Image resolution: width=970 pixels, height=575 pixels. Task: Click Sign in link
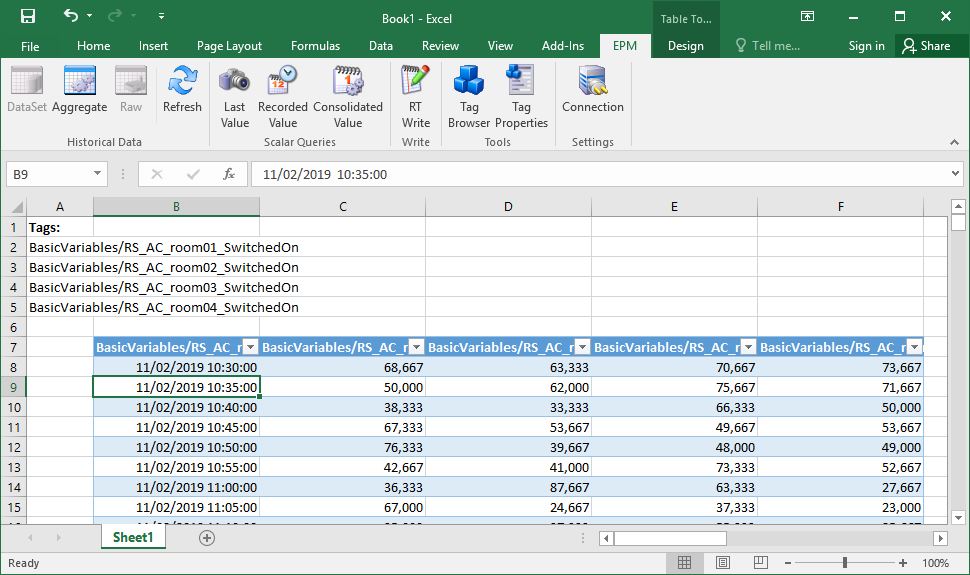pos(866,46)
